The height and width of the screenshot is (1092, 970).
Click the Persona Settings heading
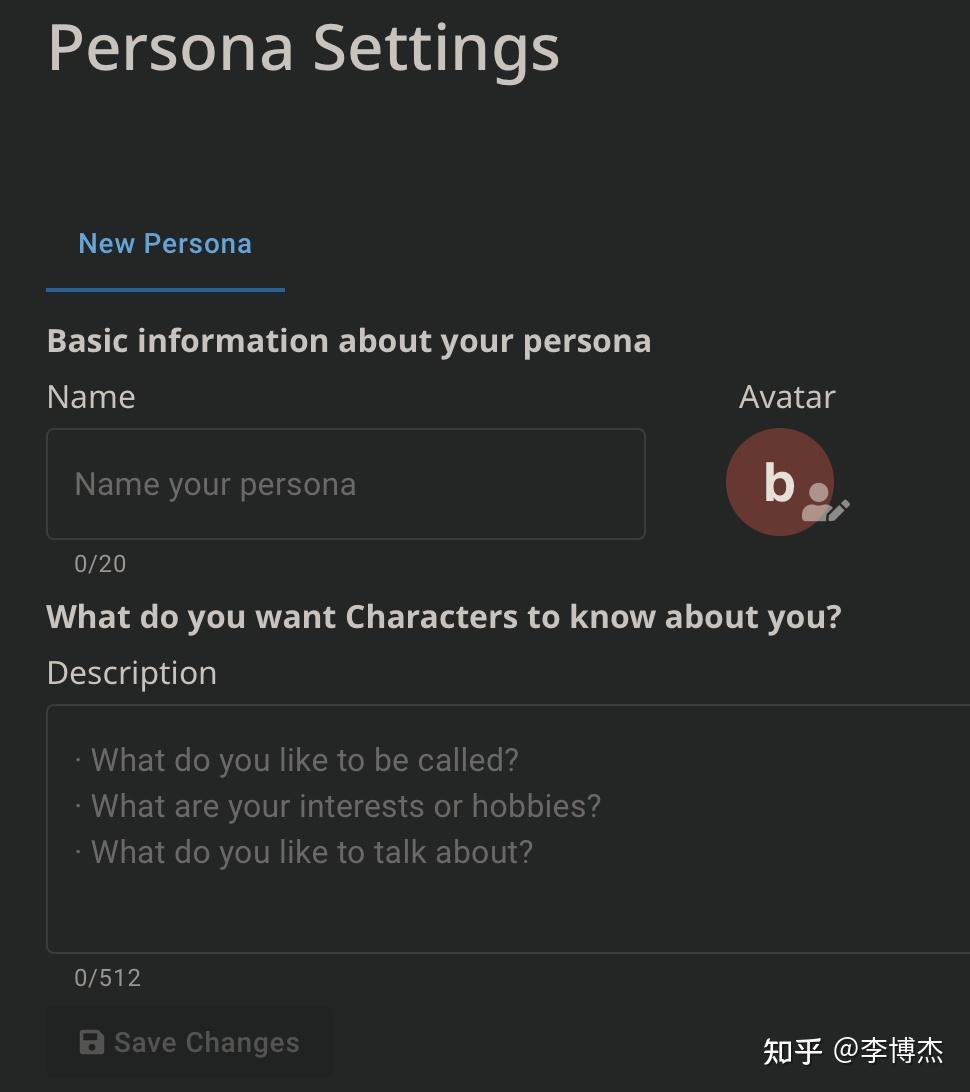(303, 47)
